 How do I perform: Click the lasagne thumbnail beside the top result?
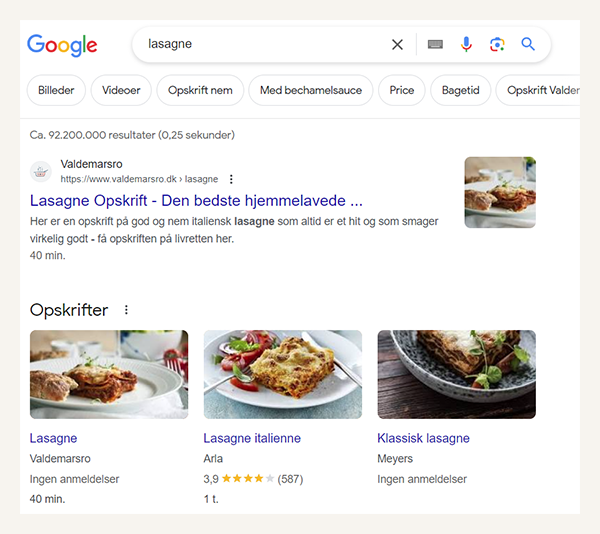[500, 192]
